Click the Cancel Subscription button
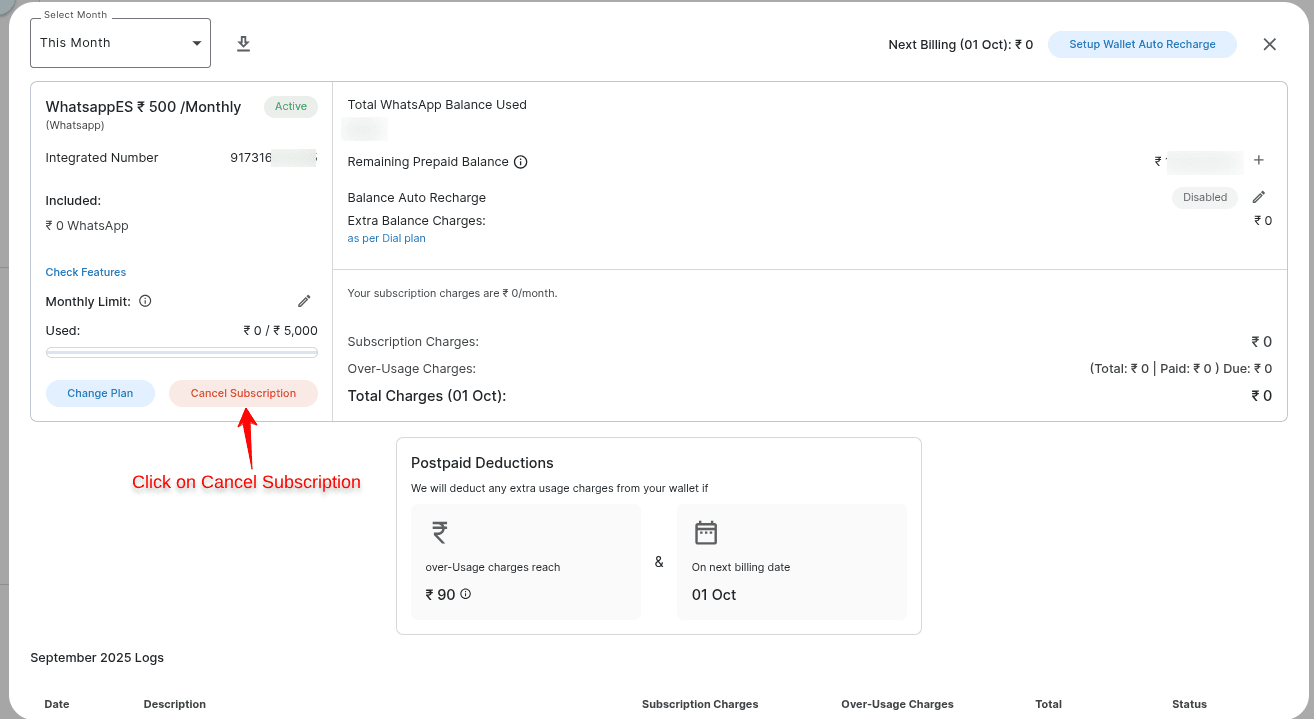The height and width of the screenshot is (719, 1314). [x=243, y=393]
